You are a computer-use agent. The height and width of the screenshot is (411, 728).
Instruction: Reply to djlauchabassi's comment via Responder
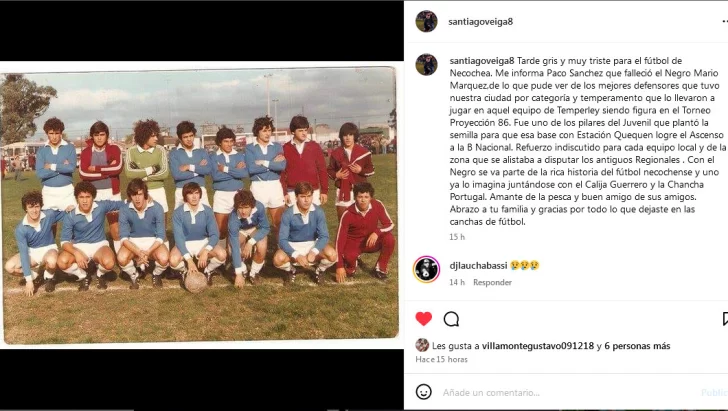(492, 282)
